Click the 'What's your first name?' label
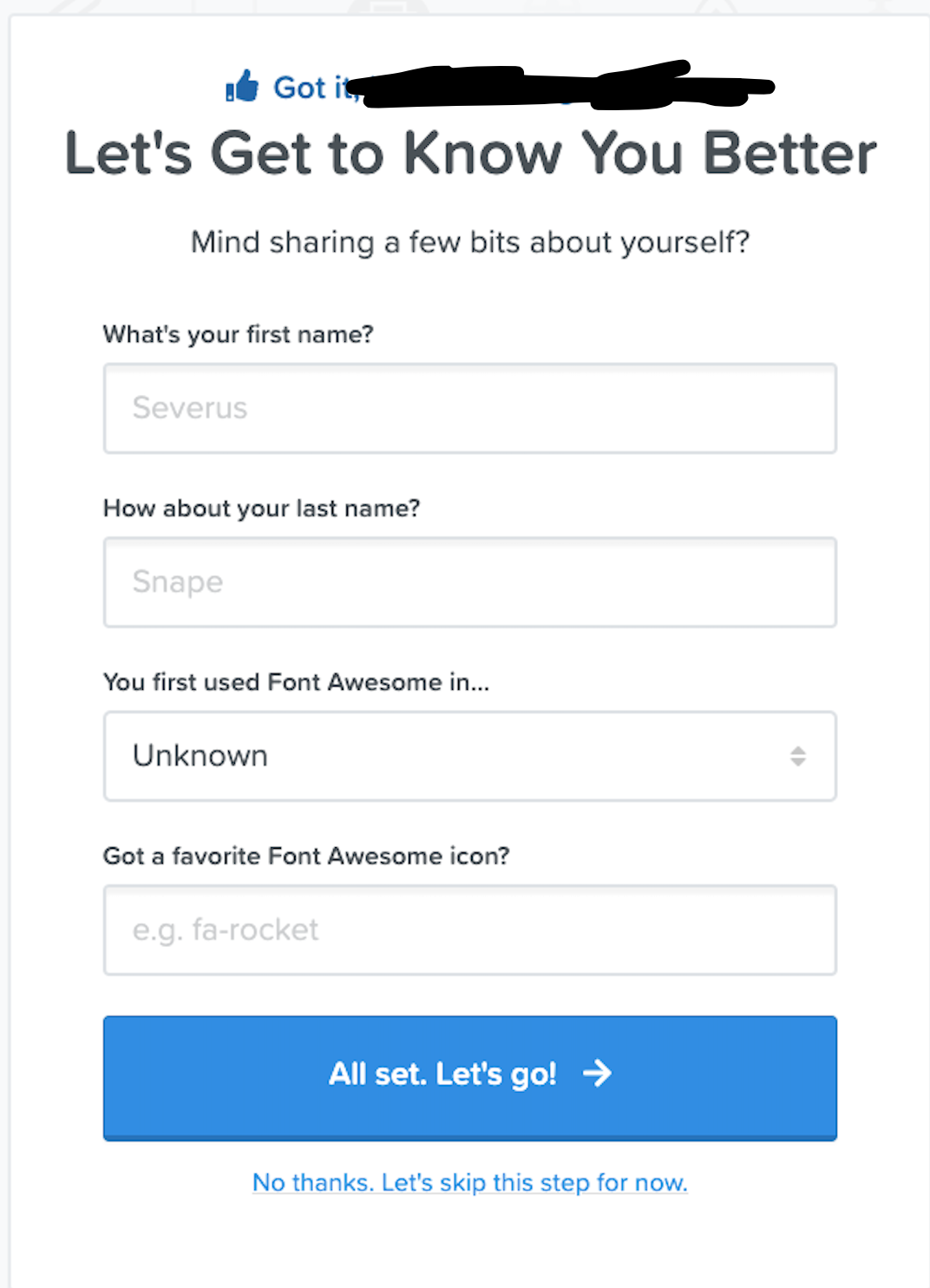This screenshot has height=1288, width=930. 238,334
